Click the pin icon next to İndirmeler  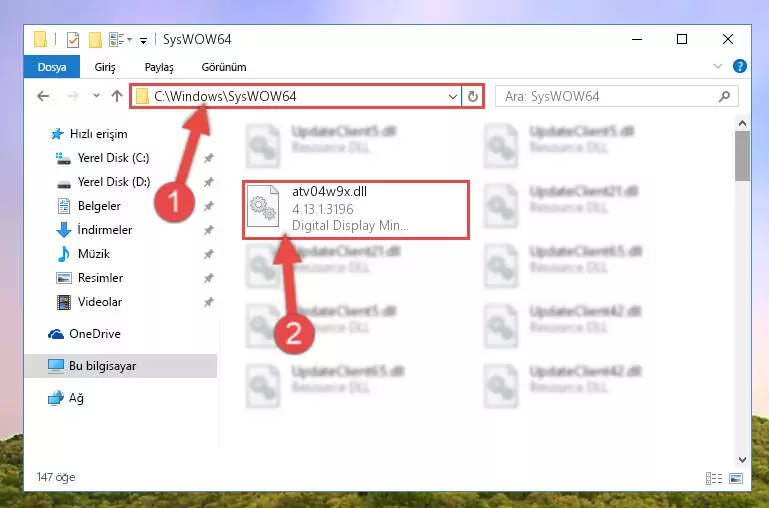coord(209,230)
